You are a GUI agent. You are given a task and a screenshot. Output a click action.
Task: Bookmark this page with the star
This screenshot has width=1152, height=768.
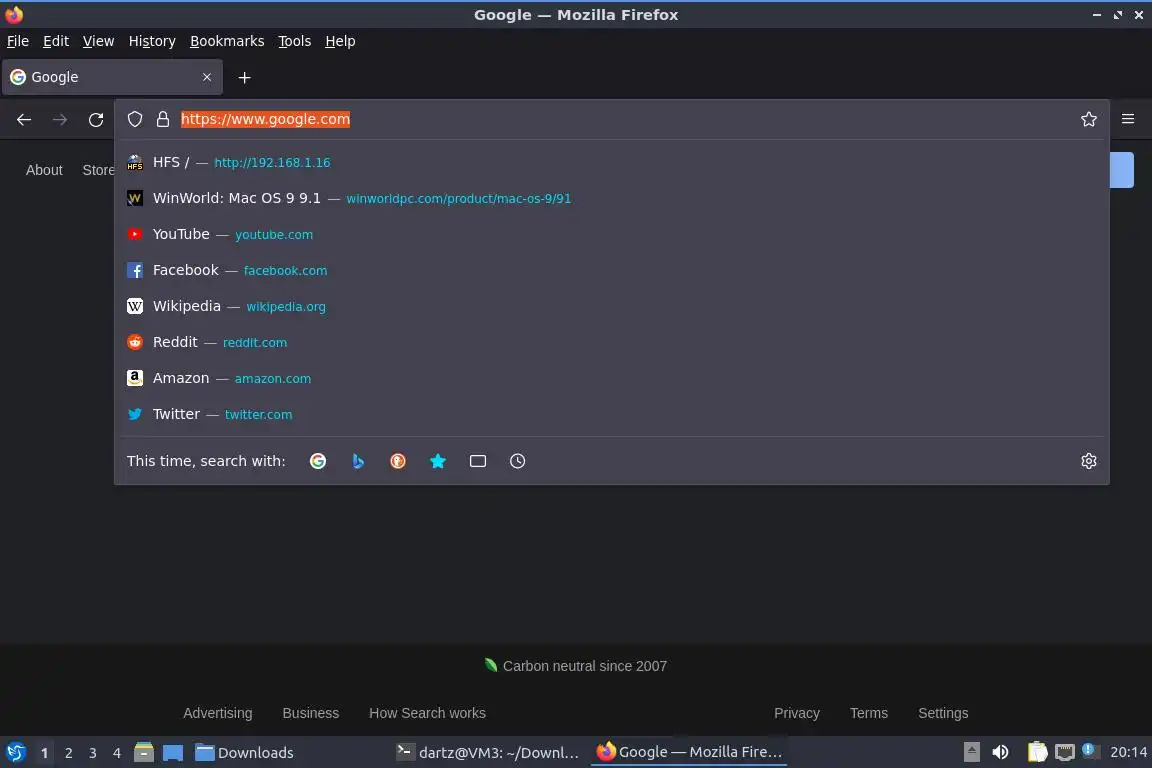click(1089, 119)
